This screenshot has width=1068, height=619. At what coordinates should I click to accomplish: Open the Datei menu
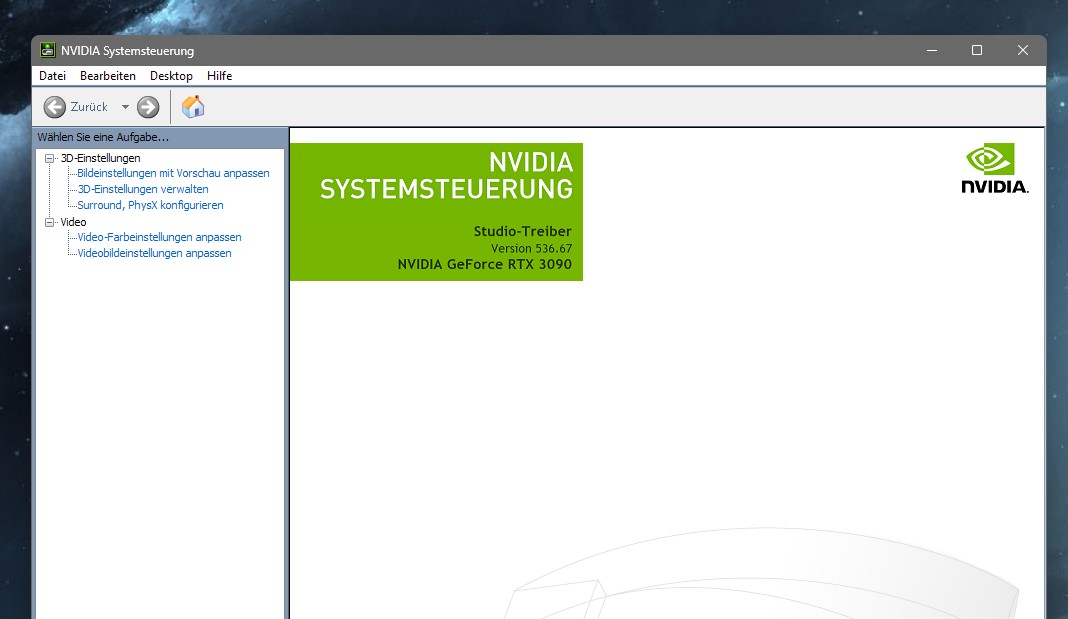(52, 76)
